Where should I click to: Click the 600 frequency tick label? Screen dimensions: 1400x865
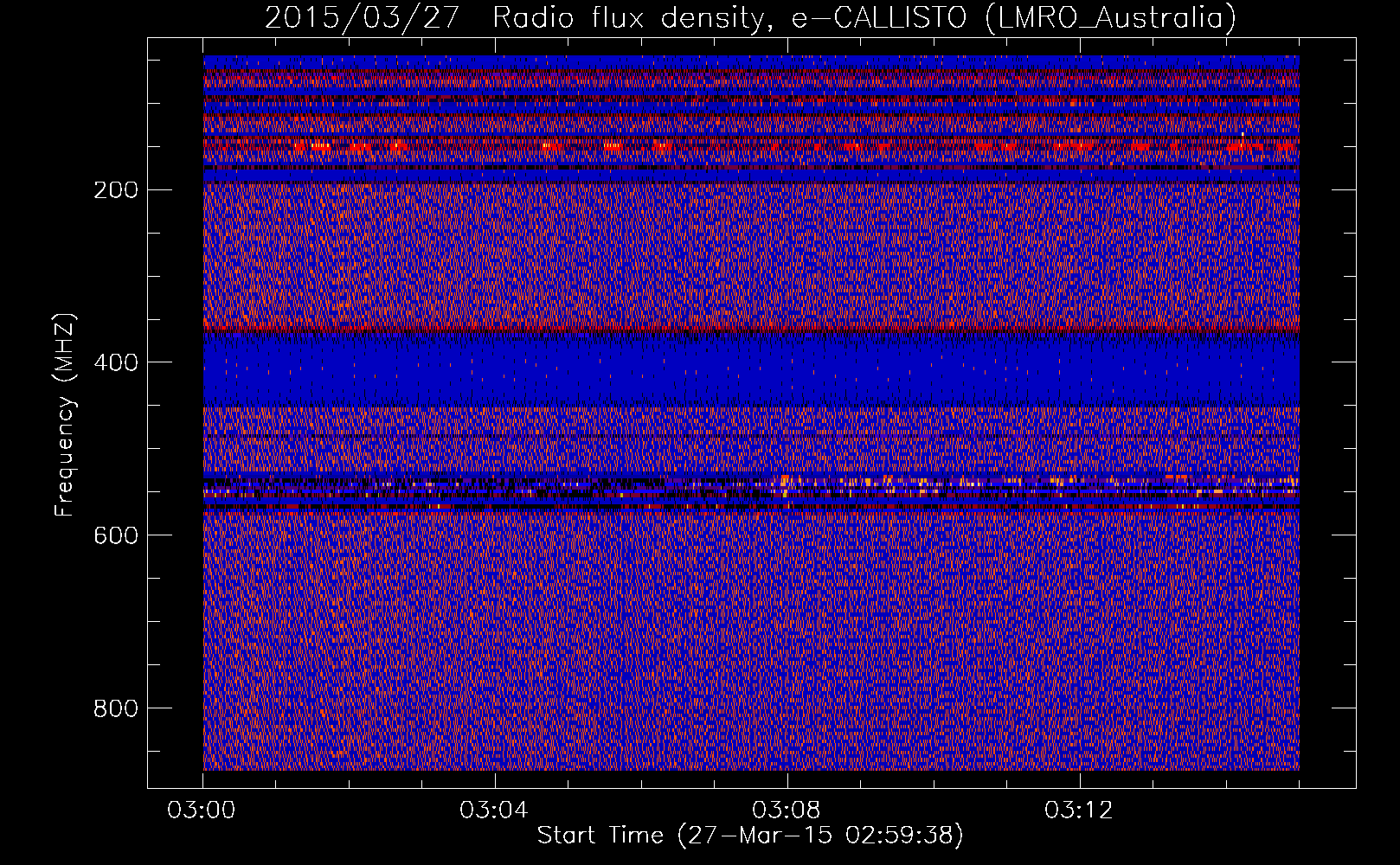click(x=115, y=535)
